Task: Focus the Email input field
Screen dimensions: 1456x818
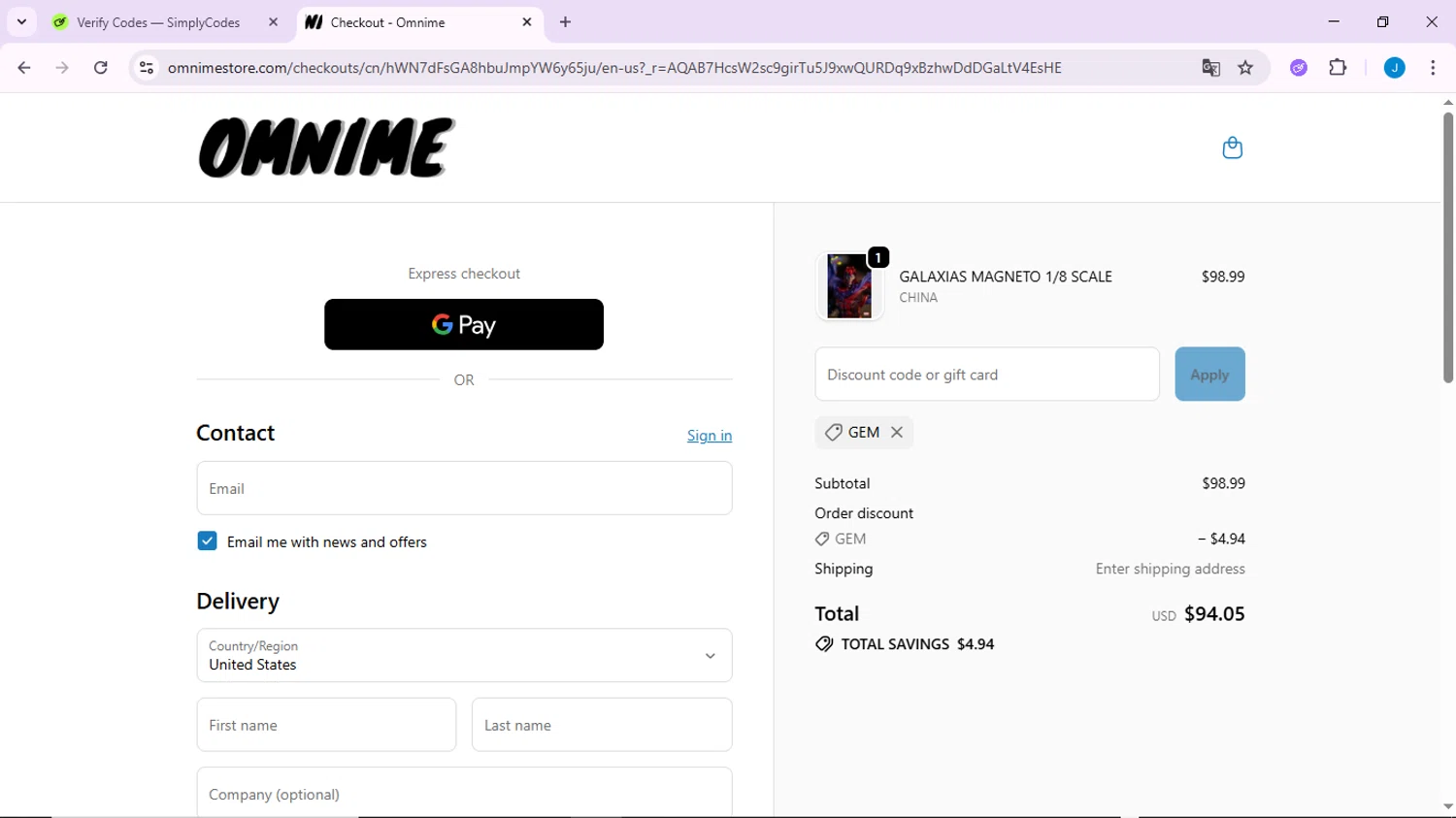Action: click(x=464, y=488)
